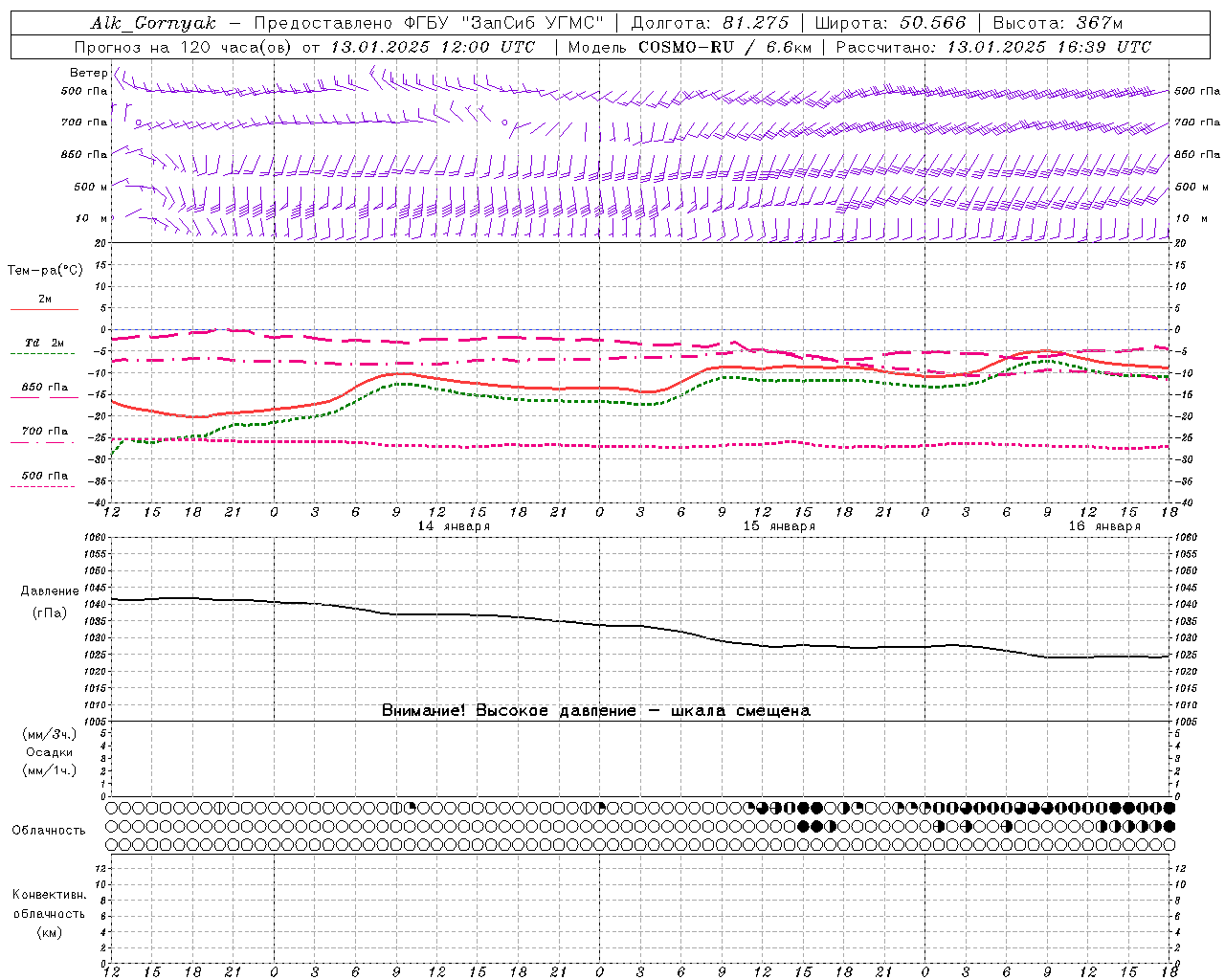Select the Давление pressure panel label

[50, 591]
